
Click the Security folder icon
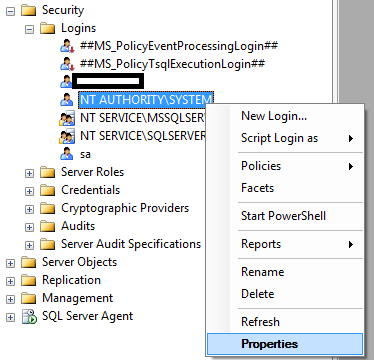pos(28,11)
